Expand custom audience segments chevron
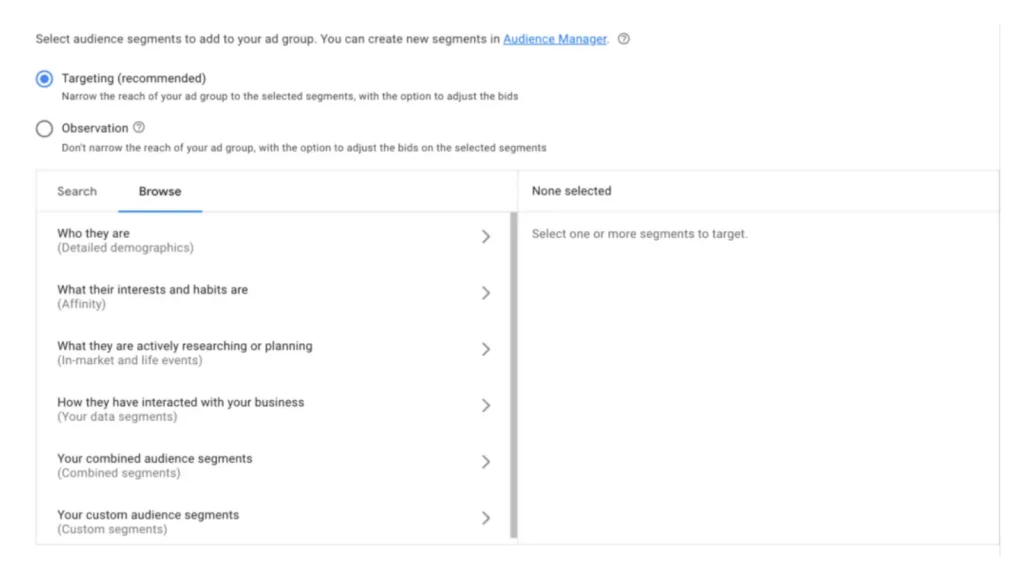 coord(486,518)
